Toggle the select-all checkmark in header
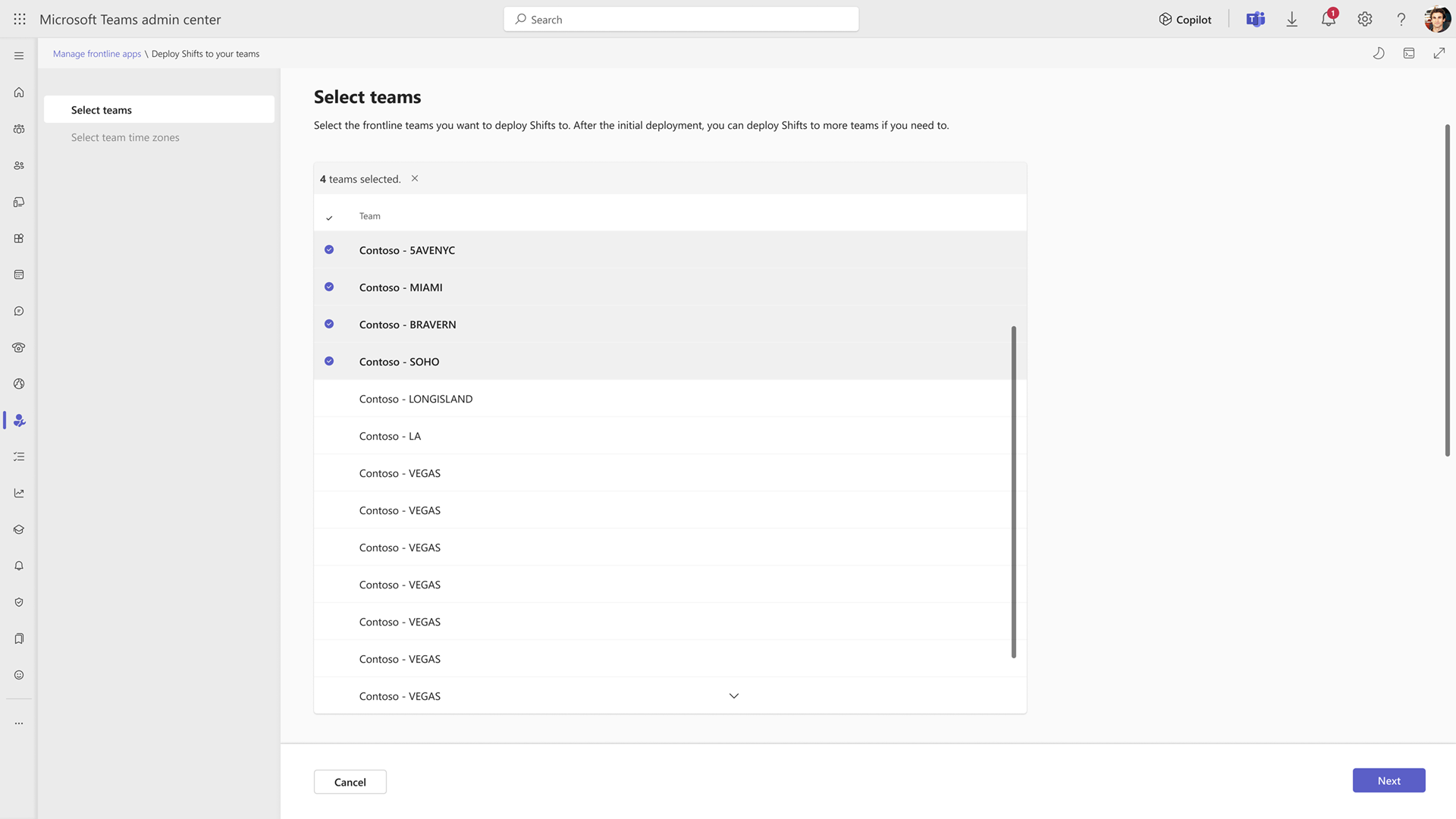1456x819 pixels. 329,218
